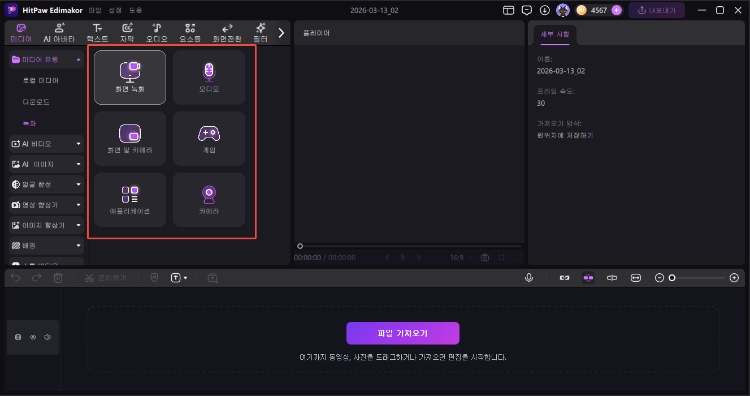Expand the AI 비디오 section
Screen dimensions: 750x396
point(46,143)
